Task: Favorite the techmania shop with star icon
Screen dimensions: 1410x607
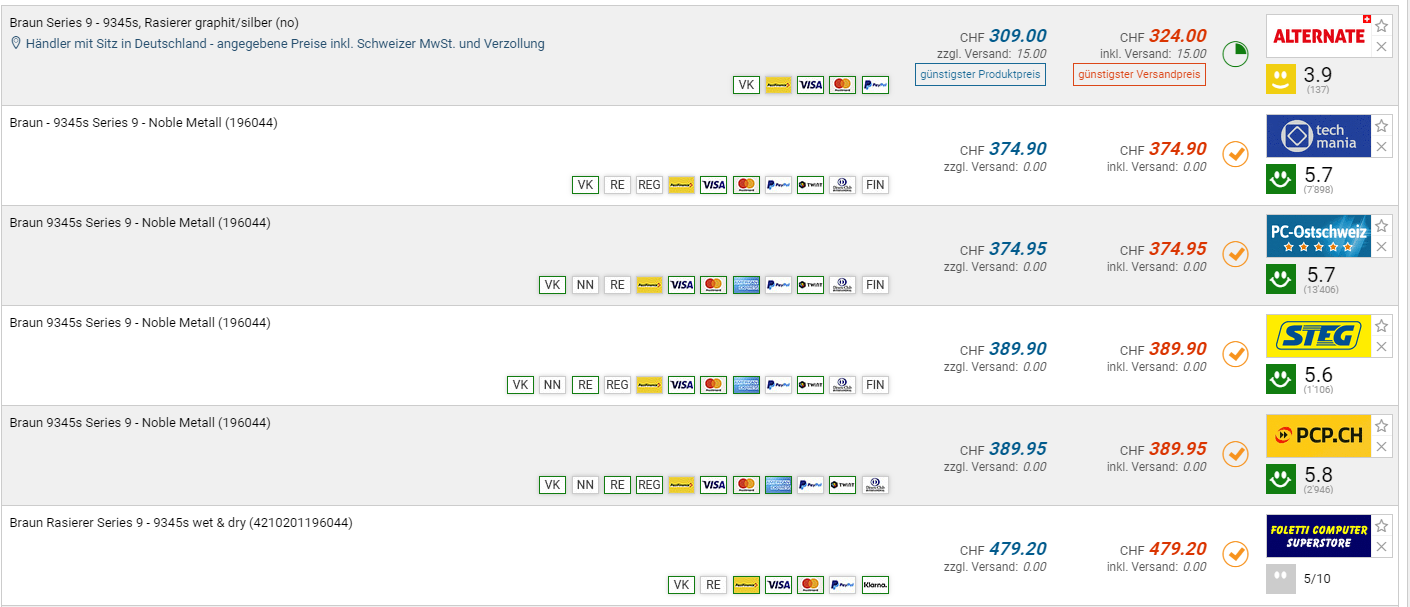Action: [x=1381, y=126]
